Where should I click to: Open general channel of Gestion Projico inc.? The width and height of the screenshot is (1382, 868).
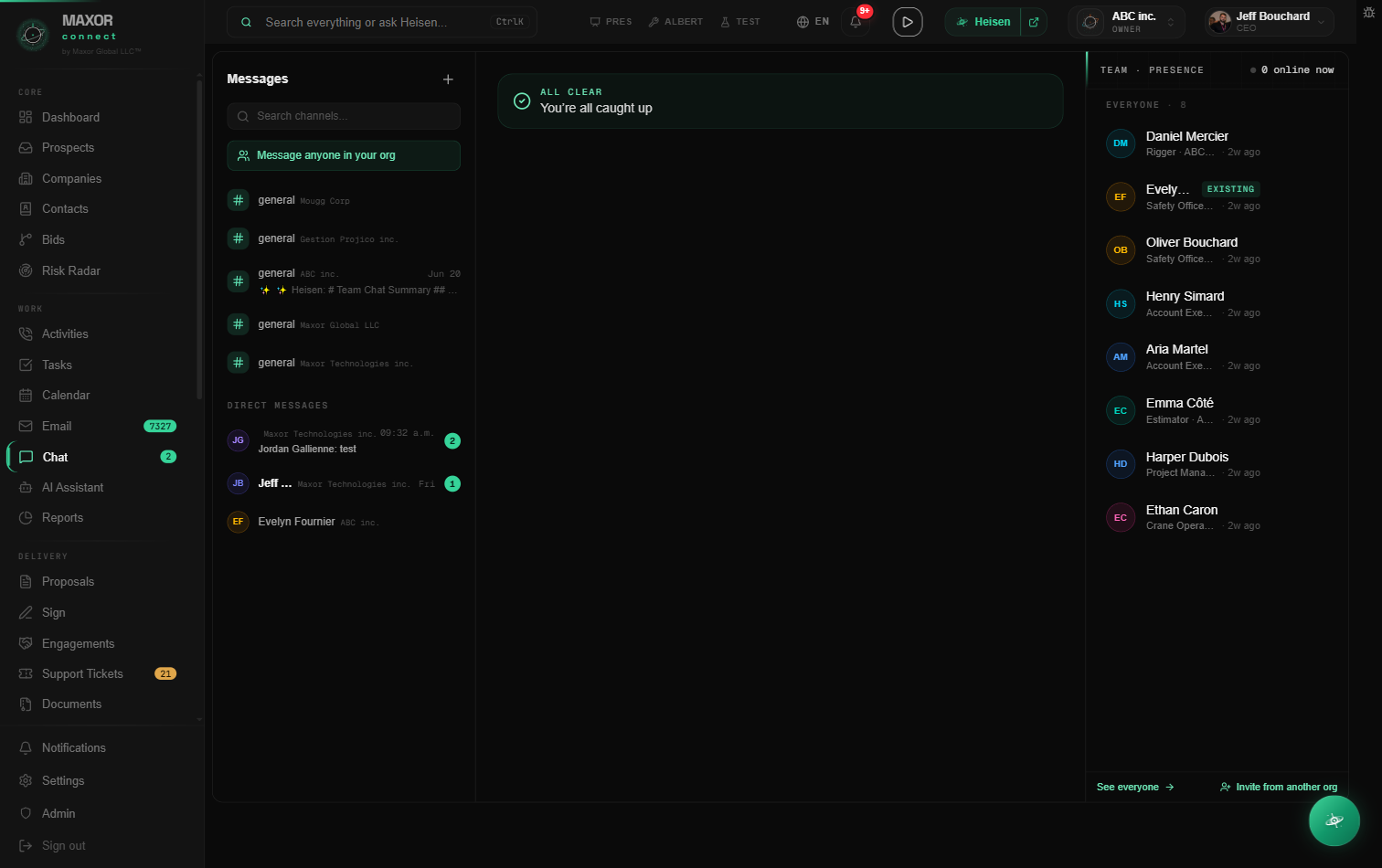click(344, 238)
